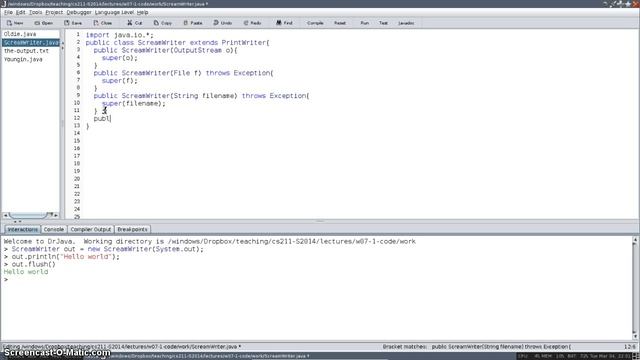Click the file list scroll-left arrow

pyautogui.click(x=5, y=215)
